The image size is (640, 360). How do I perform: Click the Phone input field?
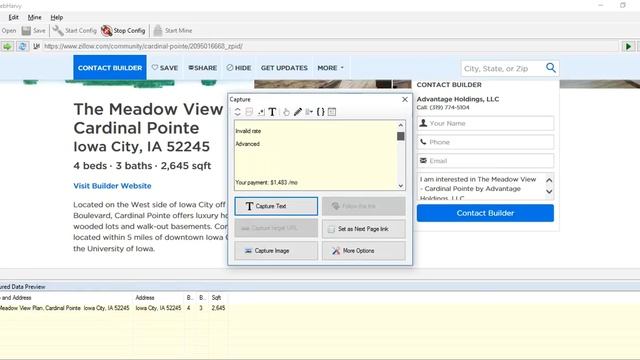point(485,142)
